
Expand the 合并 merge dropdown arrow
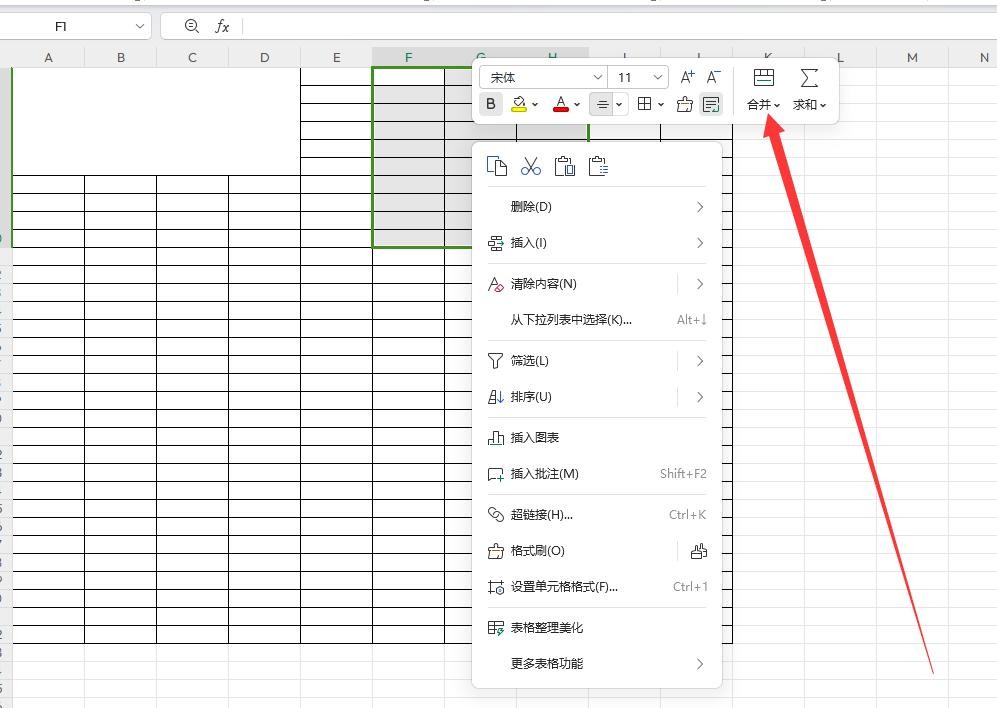point(777,105)
